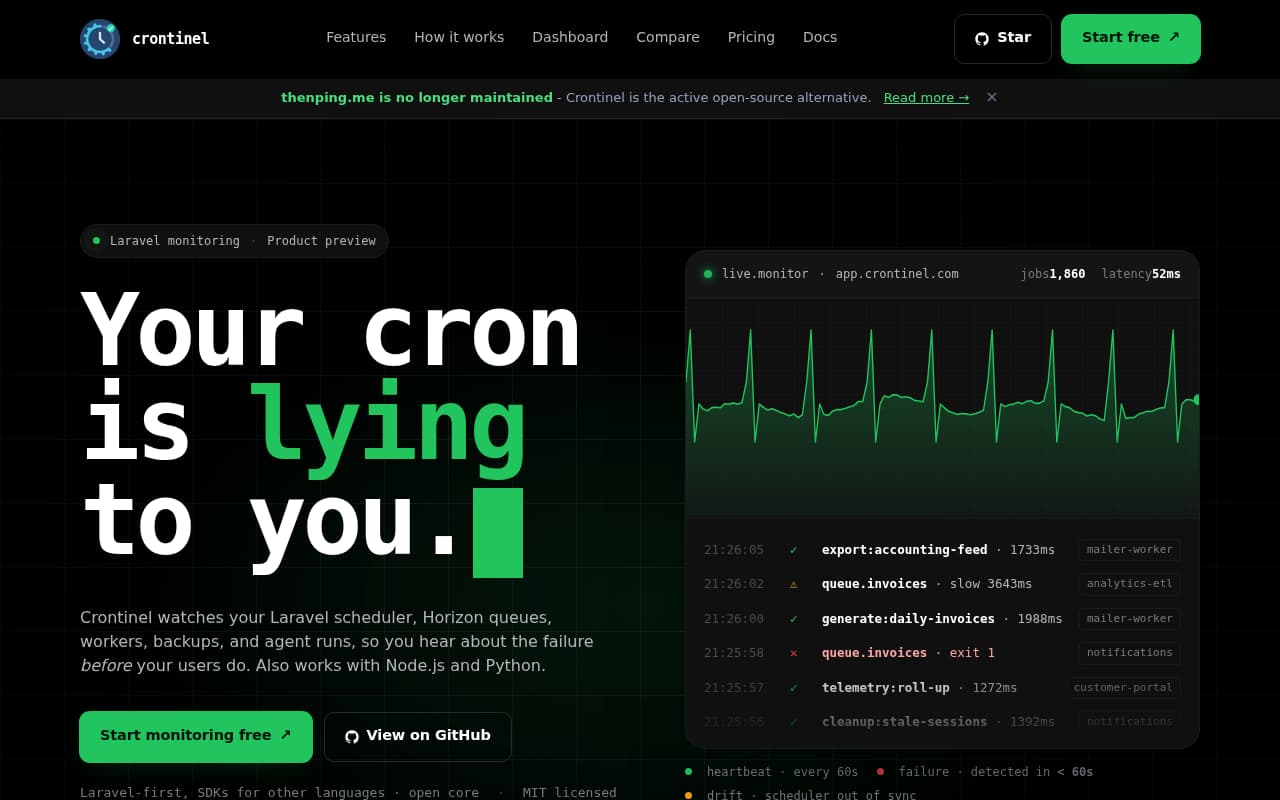Select the queue.invoices slow 3643ms entry
Viewport: 1280px width, 800px height.
[x=942, y=584]
